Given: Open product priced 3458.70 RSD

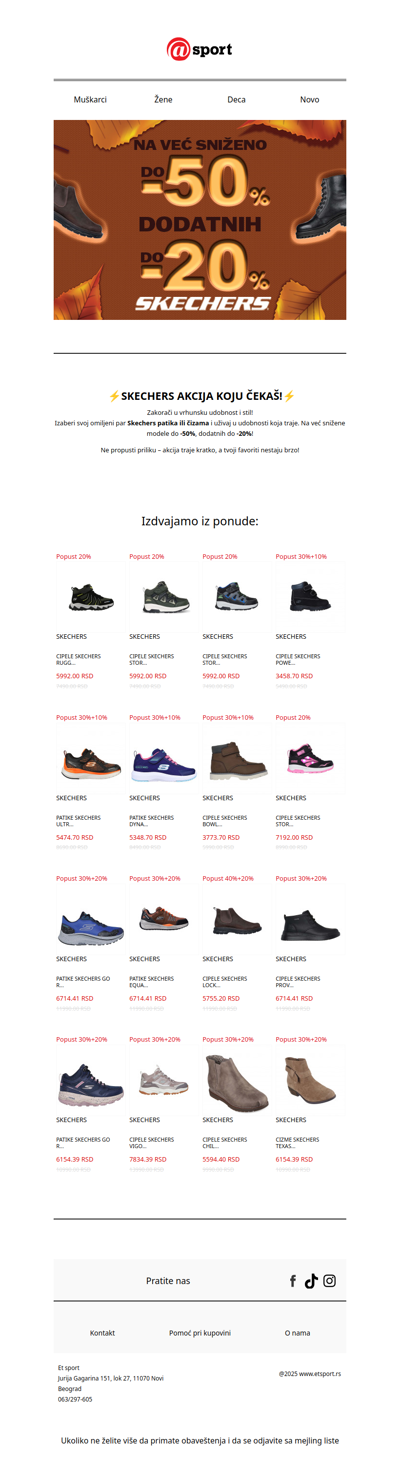Looking at the screenshot, I should (x=294, y=676).
